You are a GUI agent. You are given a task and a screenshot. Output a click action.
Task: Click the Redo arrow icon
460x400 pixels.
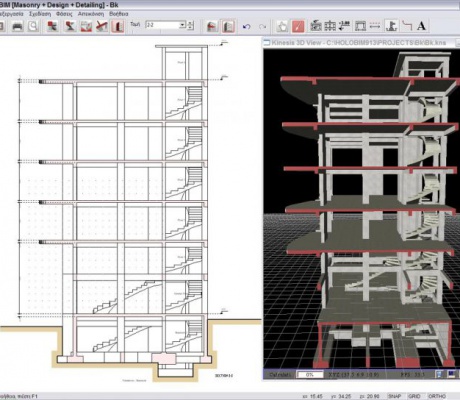tap(263, 26)
